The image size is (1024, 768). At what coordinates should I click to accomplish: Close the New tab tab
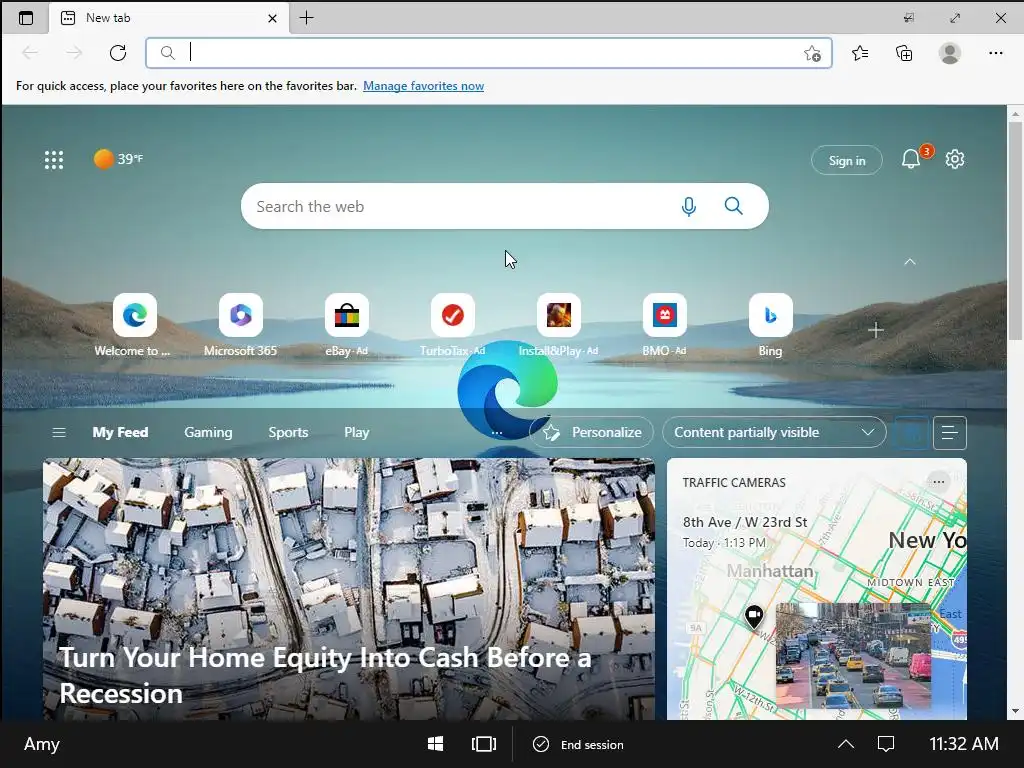(x=272, y=18)
